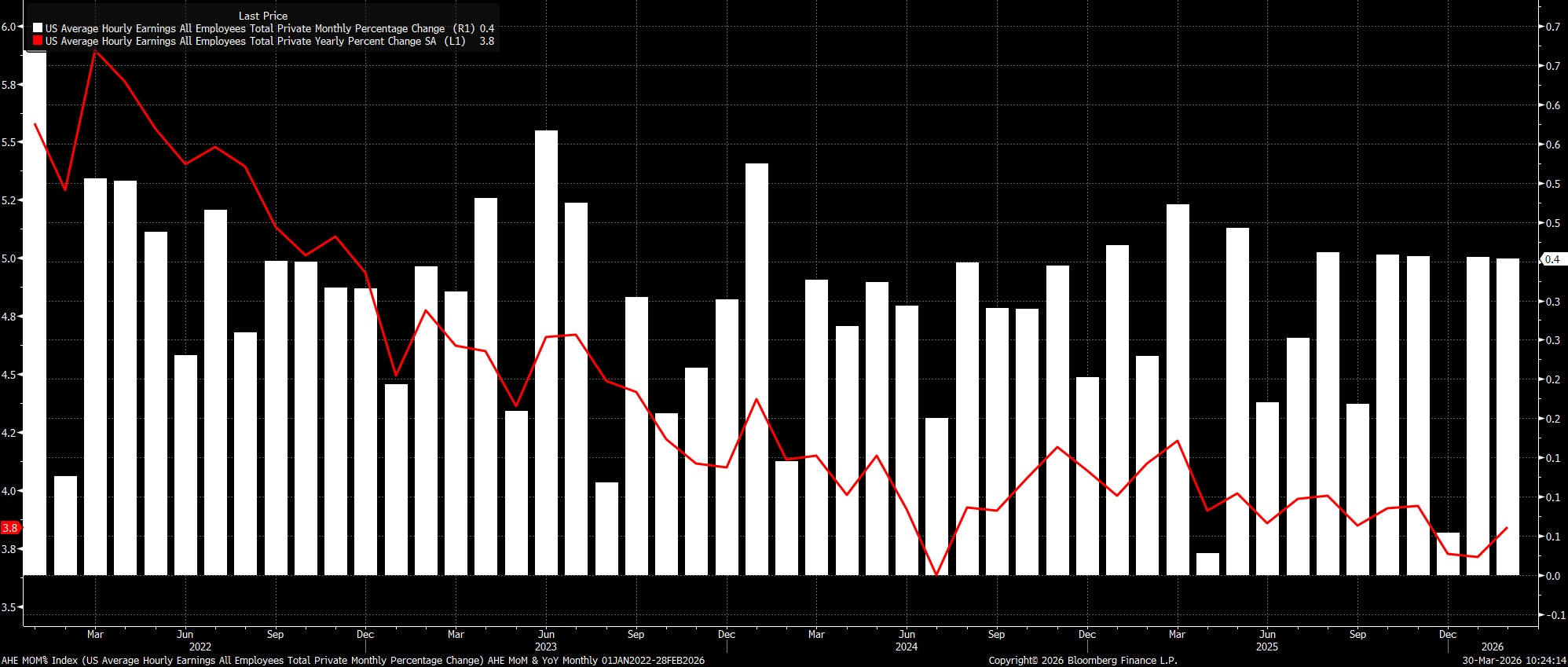Viewport: 1568px width, 667px height.
Task: Click the tallest white bar at far left
Action: click(35, 314)
